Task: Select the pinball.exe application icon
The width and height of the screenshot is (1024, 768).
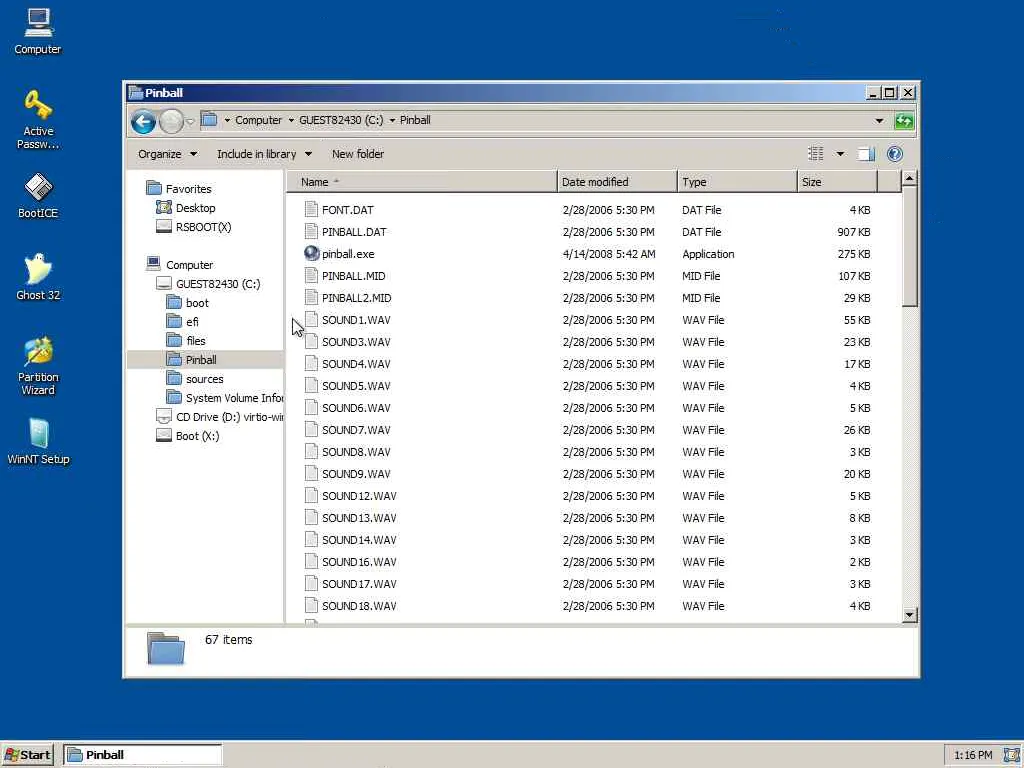Action: coord(312,254)
